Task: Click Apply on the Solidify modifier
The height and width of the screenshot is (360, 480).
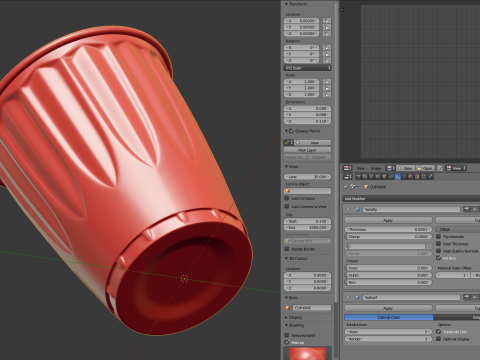Action: tap(388, 220)
